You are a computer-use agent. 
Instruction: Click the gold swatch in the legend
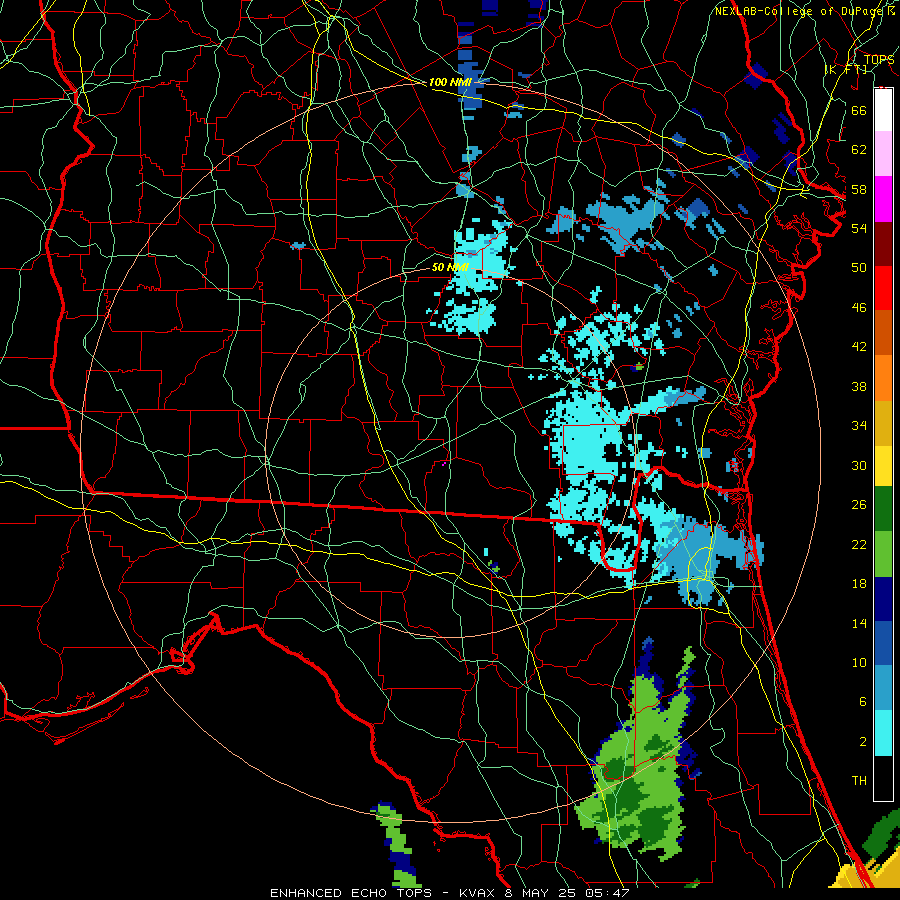click(883, 423)
